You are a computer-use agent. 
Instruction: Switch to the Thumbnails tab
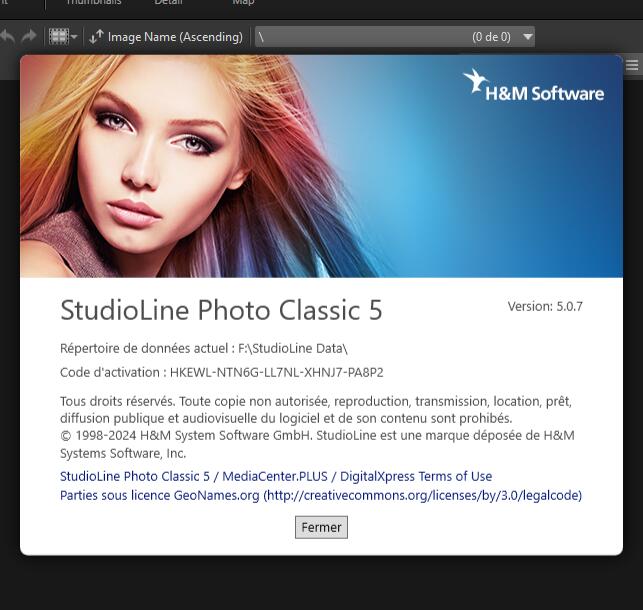(94, 2)
